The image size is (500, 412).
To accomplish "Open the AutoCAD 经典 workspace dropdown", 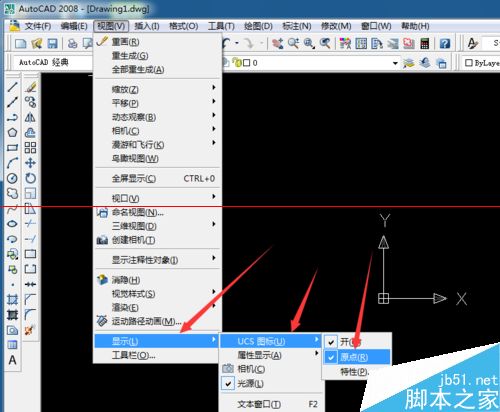I will (53, 62).
